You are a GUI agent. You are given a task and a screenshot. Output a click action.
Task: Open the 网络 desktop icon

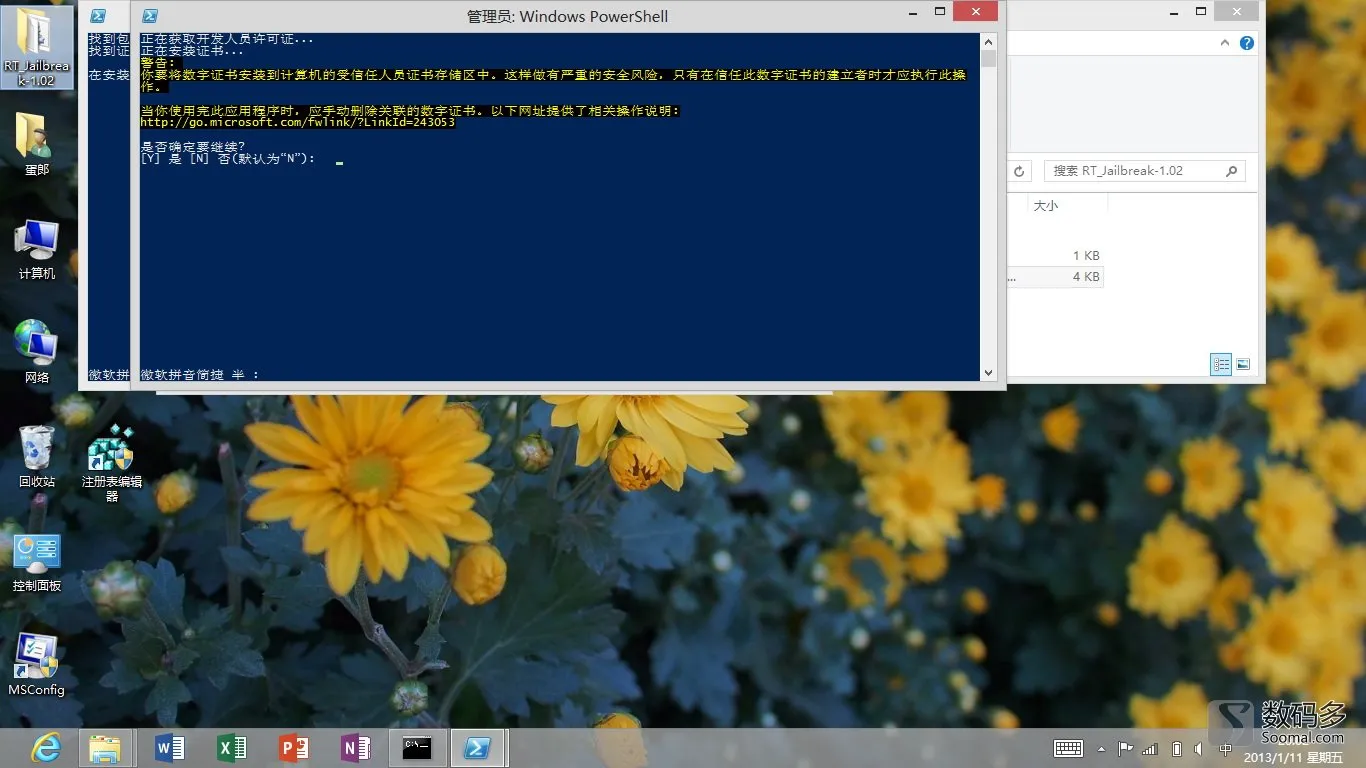[37, 352]
